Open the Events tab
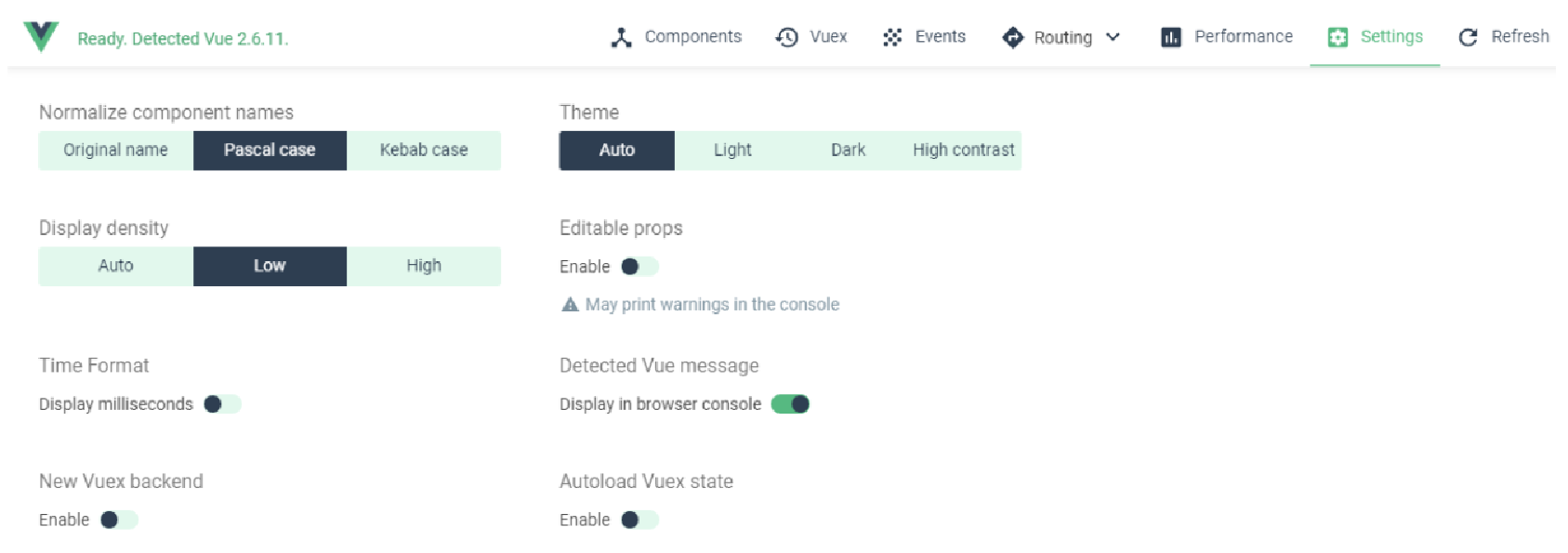 pos(924,37)
